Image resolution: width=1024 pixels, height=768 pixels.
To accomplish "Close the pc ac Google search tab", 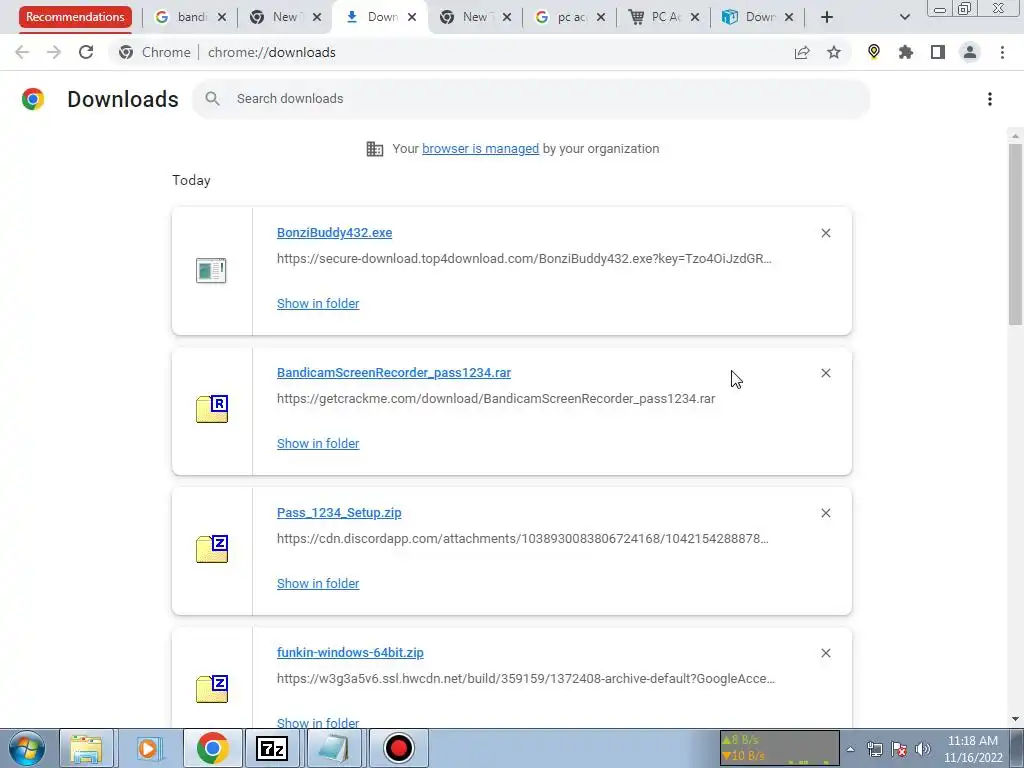I will pyautogui.click(x=601, y=17).
